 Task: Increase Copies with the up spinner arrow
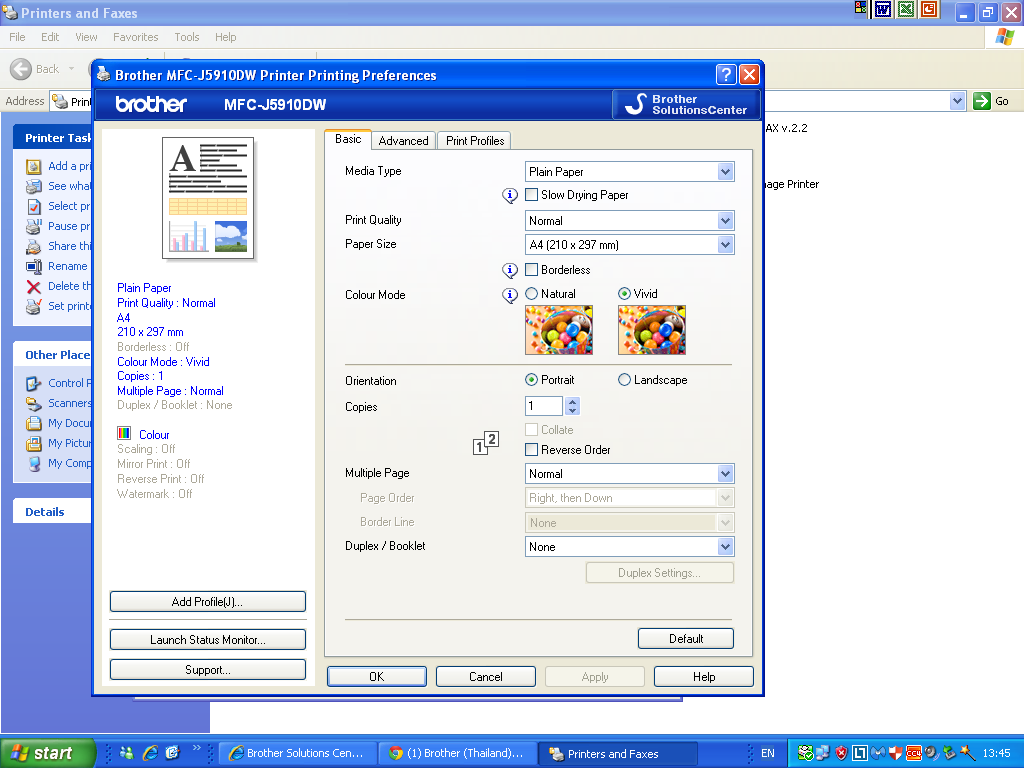tap(572, 402)
